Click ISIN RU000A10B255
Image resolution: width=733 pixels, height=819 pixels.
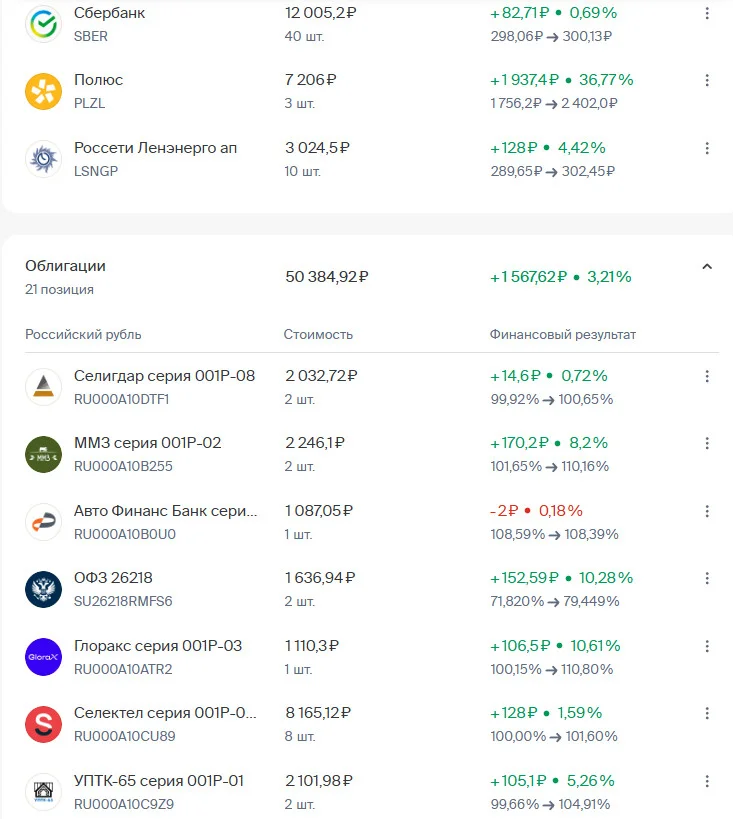click(123, 466)
